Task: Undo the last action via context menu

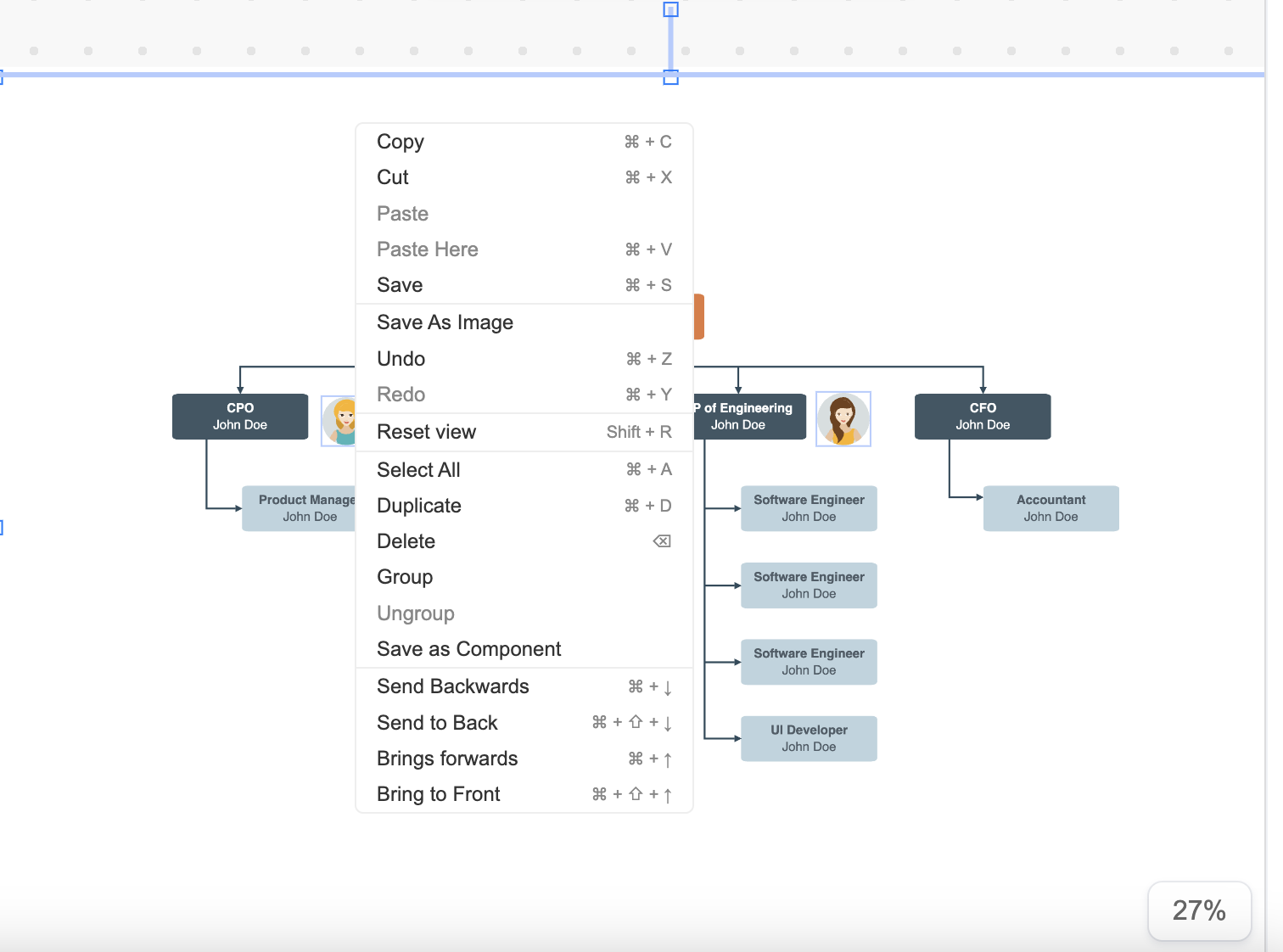Action: tap(401, 359)
